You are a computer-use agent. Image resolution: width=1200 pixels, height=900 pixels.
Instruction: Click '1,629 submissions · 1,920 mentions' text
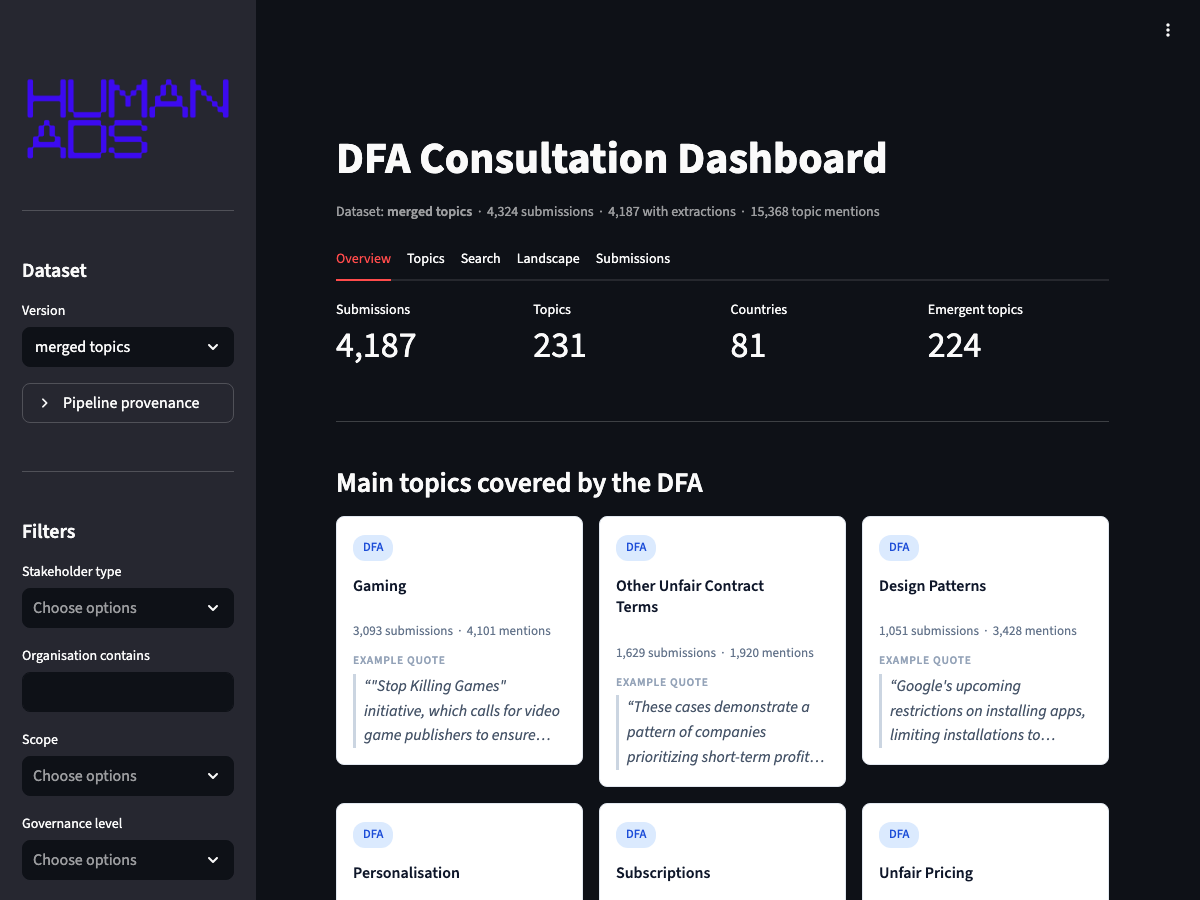[x=715, y=653]
